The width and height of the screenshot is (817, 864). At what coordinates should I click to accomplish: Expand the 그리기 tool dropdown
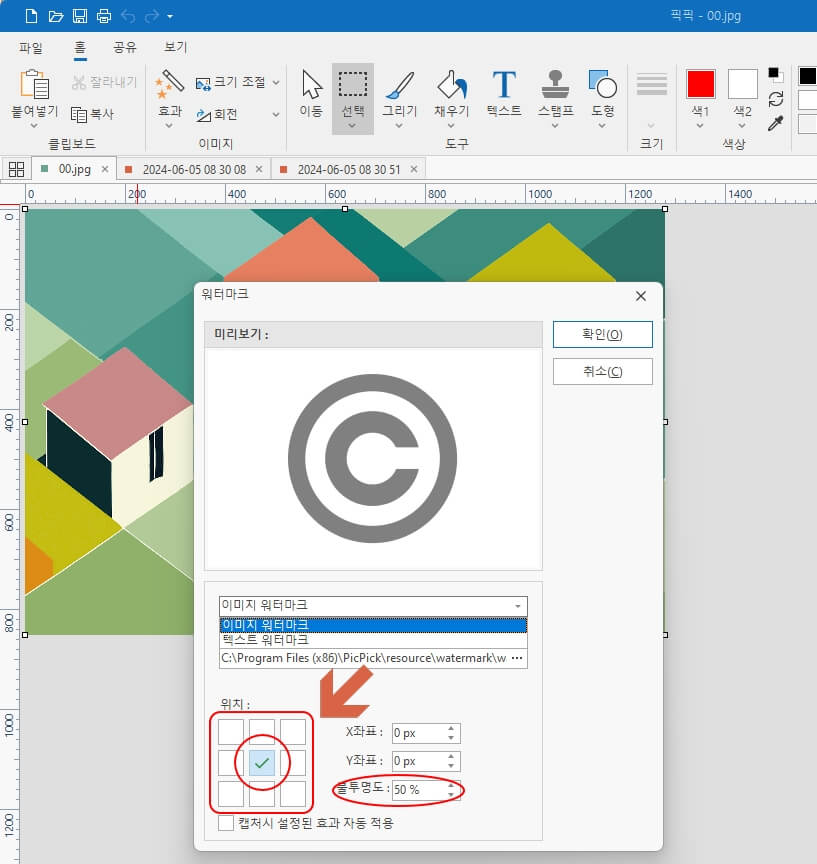(399, 126)
